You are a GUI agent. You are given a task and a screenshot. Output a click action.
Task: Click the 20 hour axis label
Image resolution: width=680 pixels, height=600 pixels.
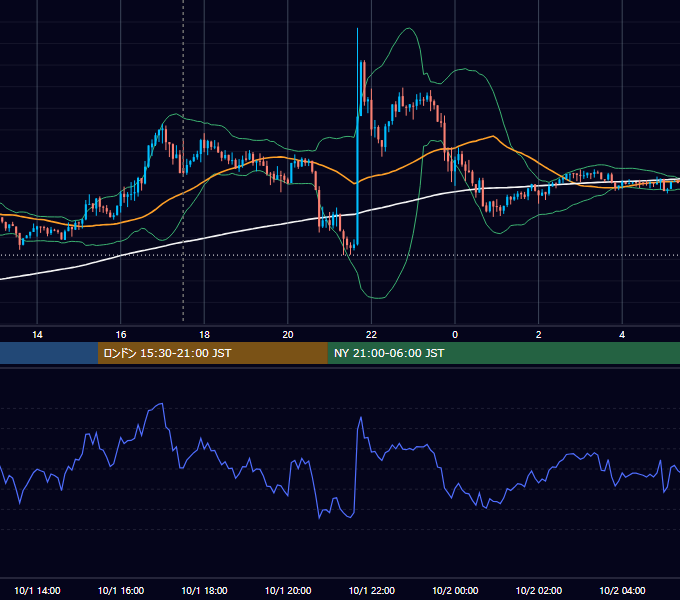[288, 335]
